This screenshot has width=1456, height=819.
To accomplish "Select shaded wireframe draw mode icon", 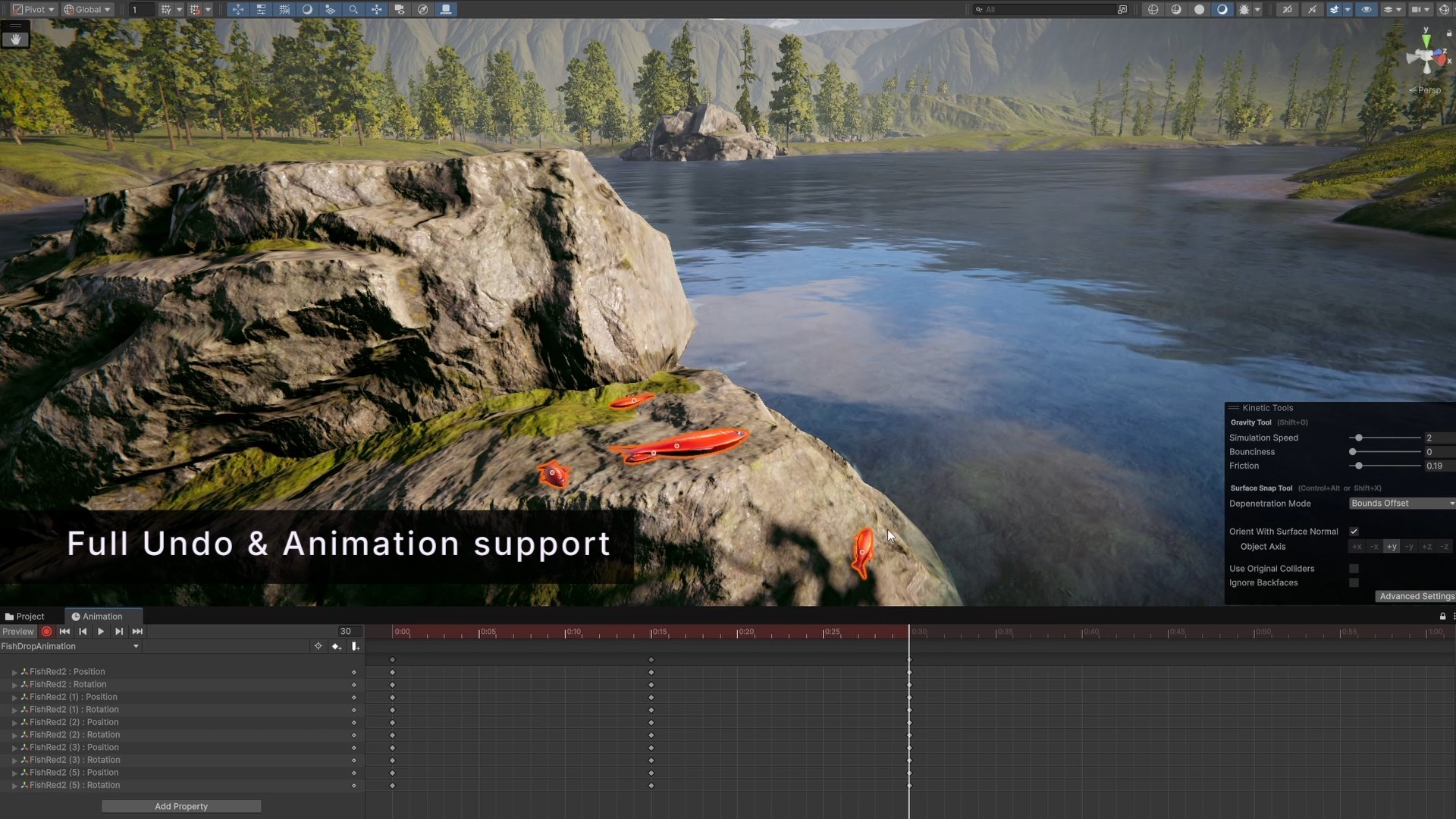I will pos(1176,9).
